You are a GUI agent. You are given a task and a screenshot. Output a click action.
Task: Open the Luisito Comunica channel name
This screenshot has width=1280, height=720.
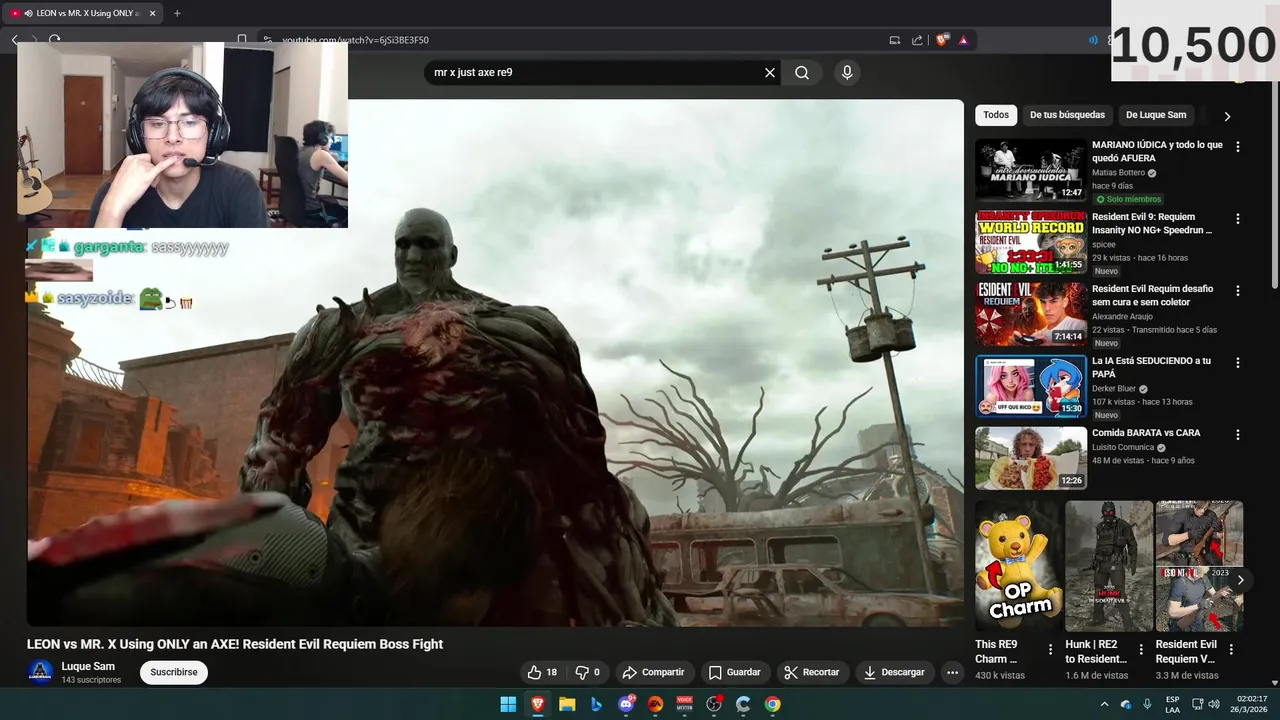1123,447
